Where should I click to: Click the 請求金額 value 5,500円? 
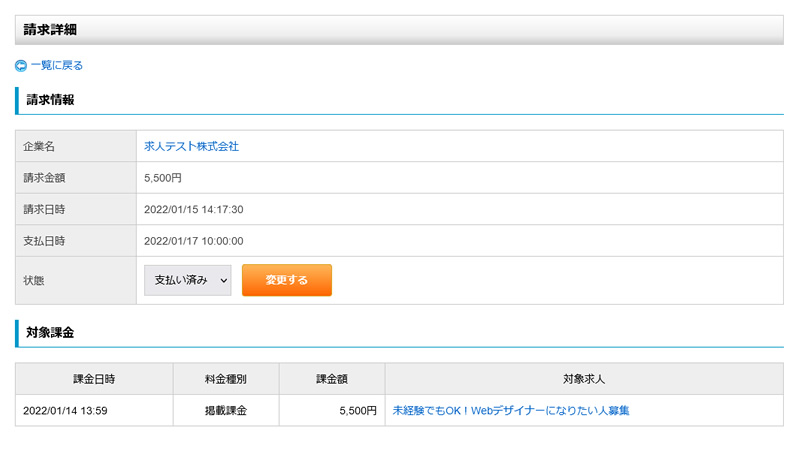[164, 178]
